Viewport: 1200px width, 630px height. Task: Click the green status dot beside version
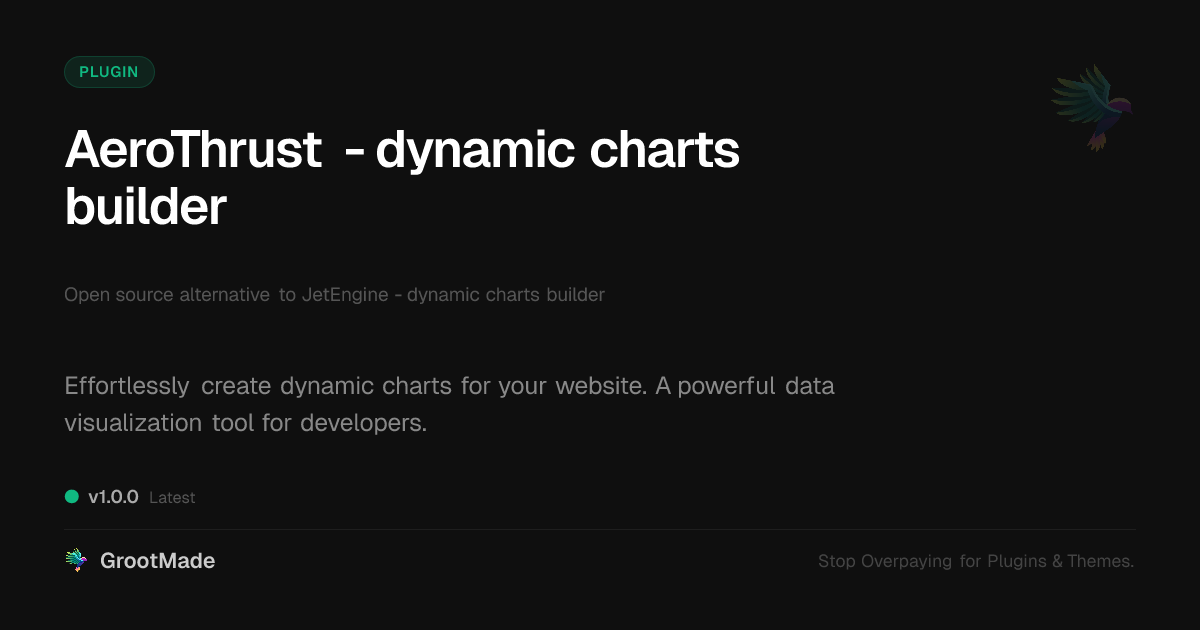72,496
